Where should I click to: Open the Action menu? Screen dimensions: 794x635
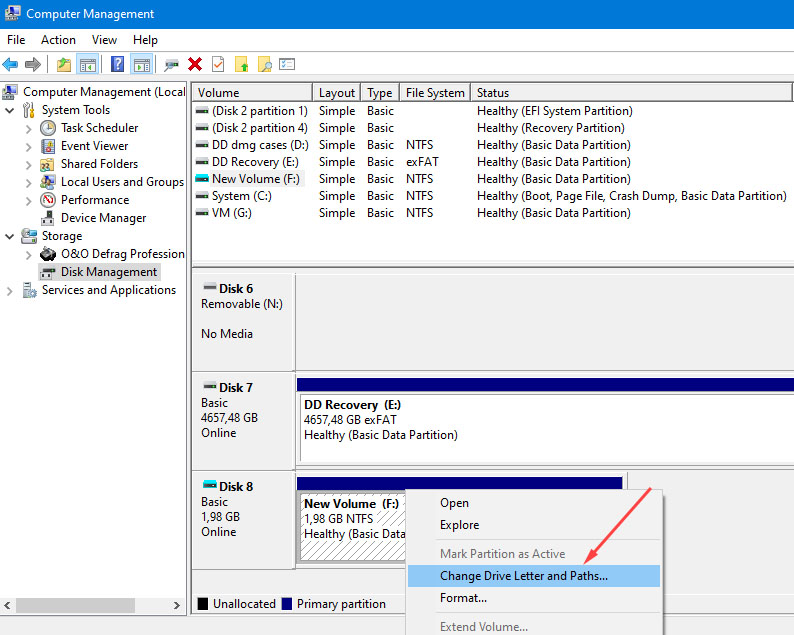click(x=58, y=39)
